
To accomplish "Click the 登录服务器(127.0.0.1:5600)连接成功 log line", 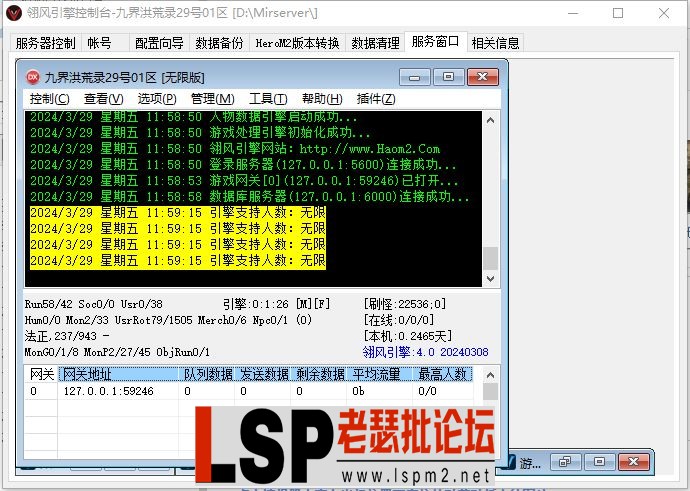I will [243, 165].
